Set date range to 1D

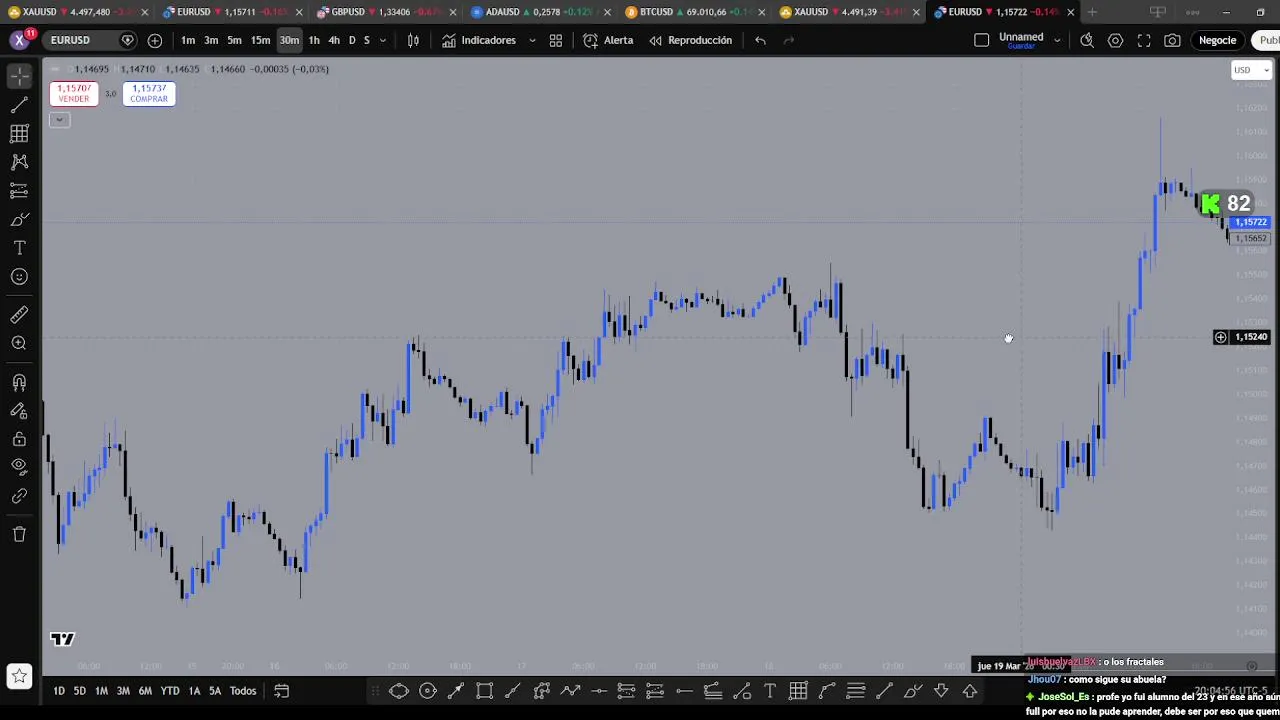[x=59, y=691]
